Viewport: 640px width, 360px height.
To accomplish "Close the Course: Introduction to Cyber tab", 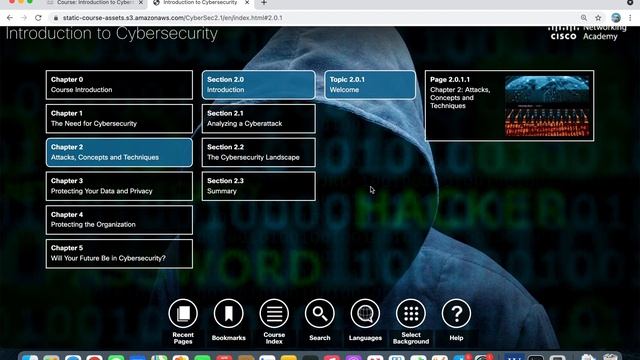I will (141, 2).
